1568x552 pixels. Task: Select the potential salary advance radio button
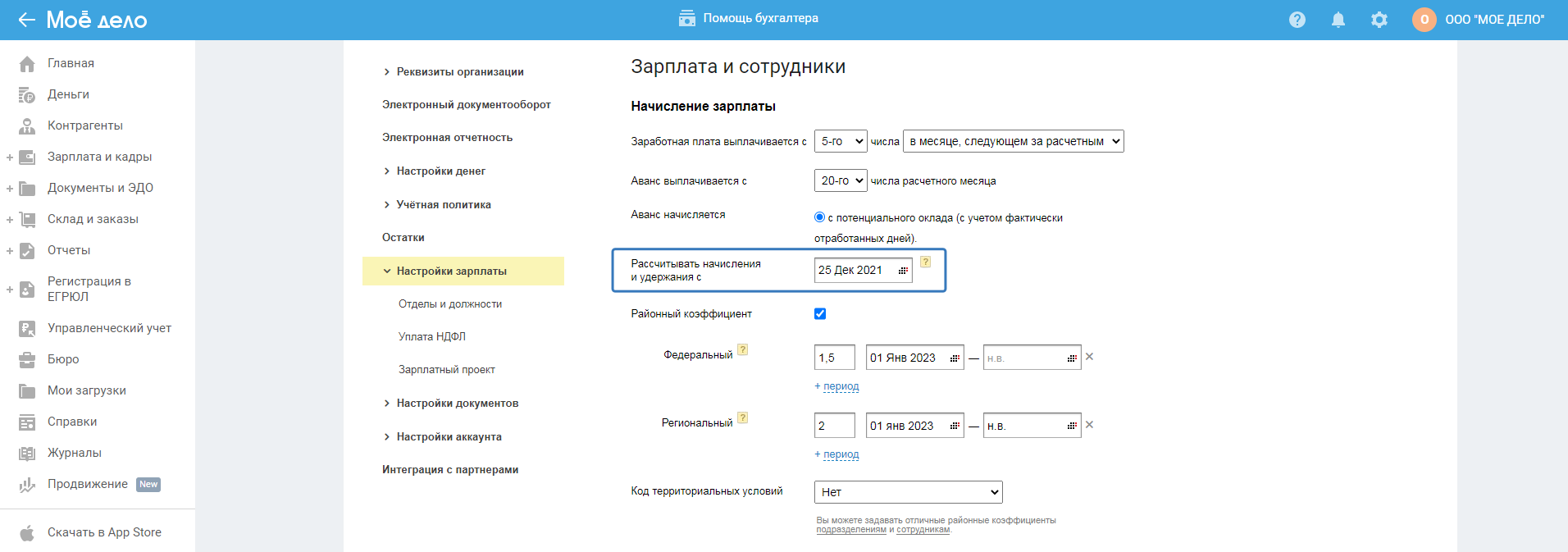coord(819,217)
